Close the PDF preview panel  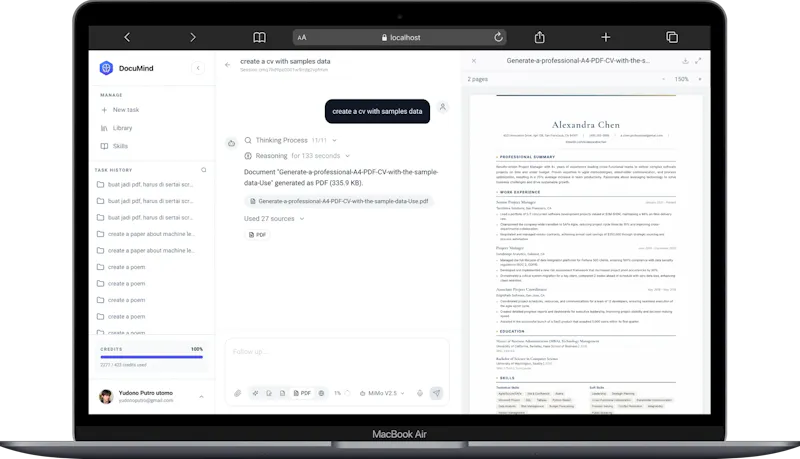[474, 61]
